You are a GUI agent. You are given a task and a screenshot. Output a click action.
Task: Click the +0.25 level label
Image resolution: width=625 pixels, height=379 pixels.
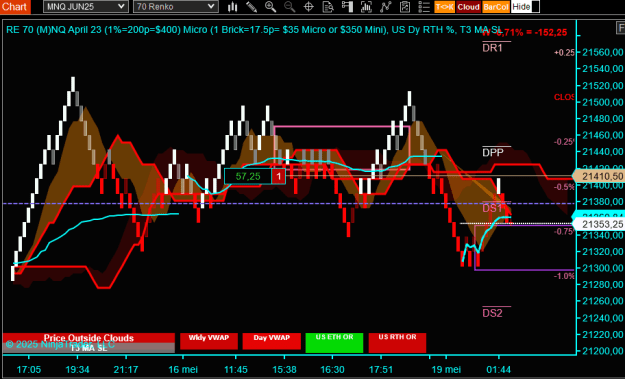tap(564, 53)
